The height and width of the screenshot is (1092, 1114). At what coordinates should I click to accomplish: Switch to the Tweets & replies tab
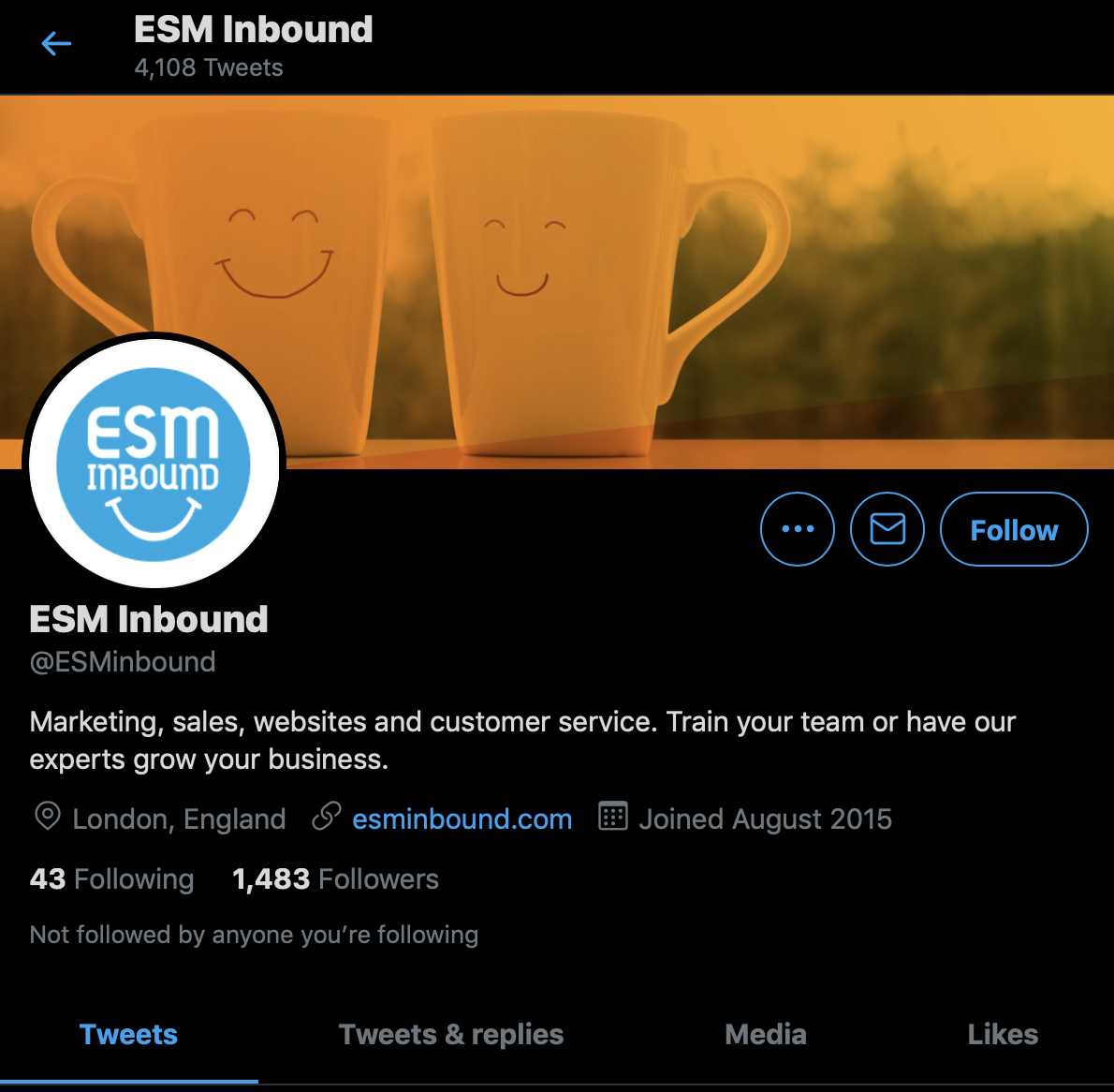(x=451, y=1035)
